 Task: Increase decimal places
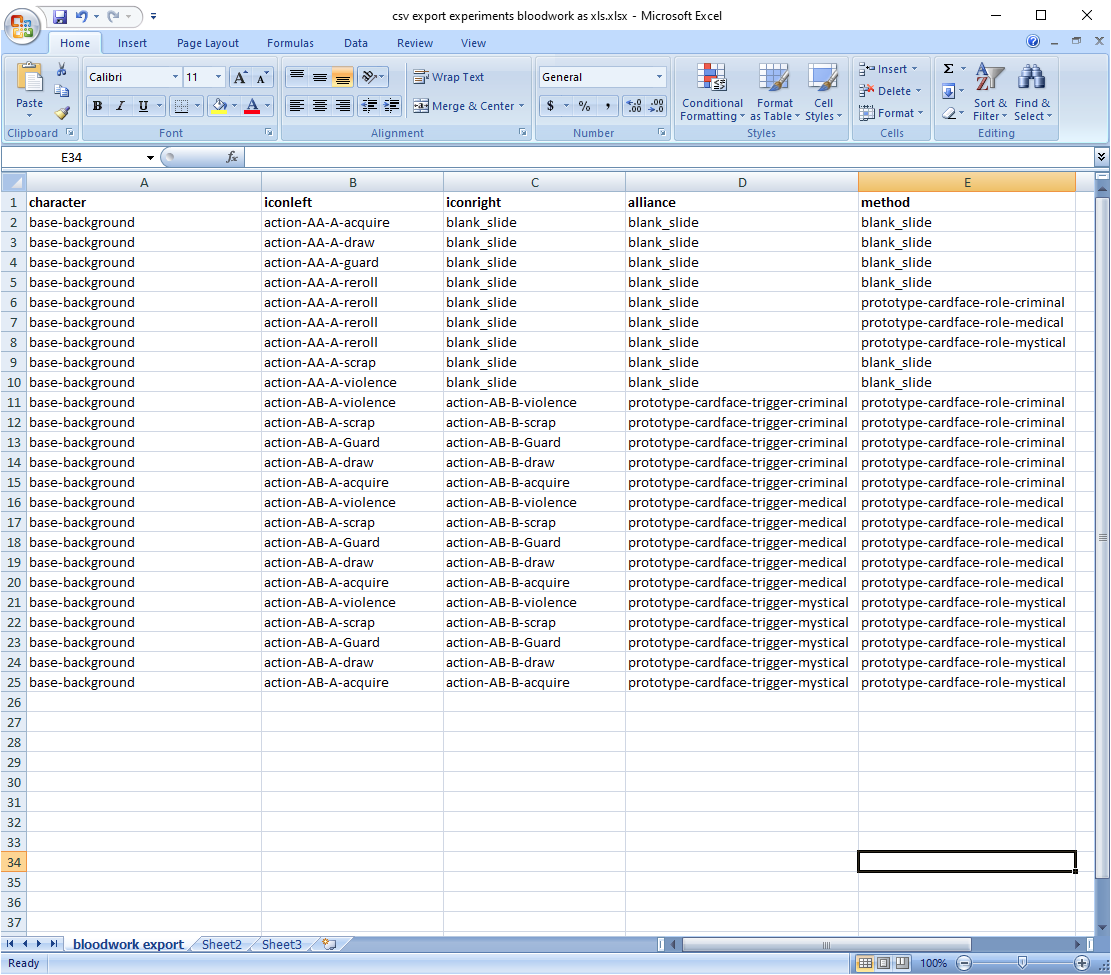pos(633,106)
